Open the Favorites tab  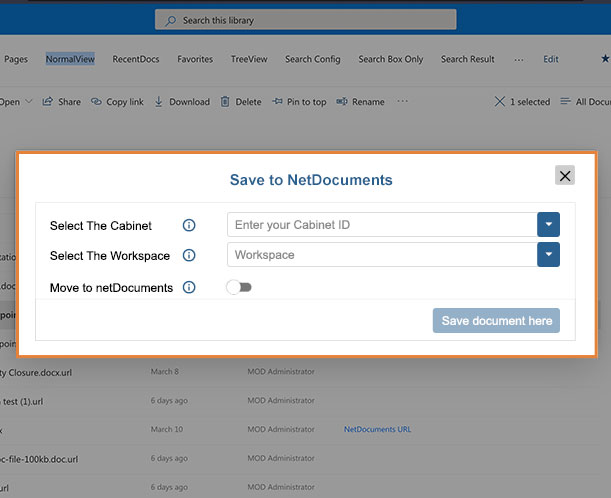click(195, 59)
